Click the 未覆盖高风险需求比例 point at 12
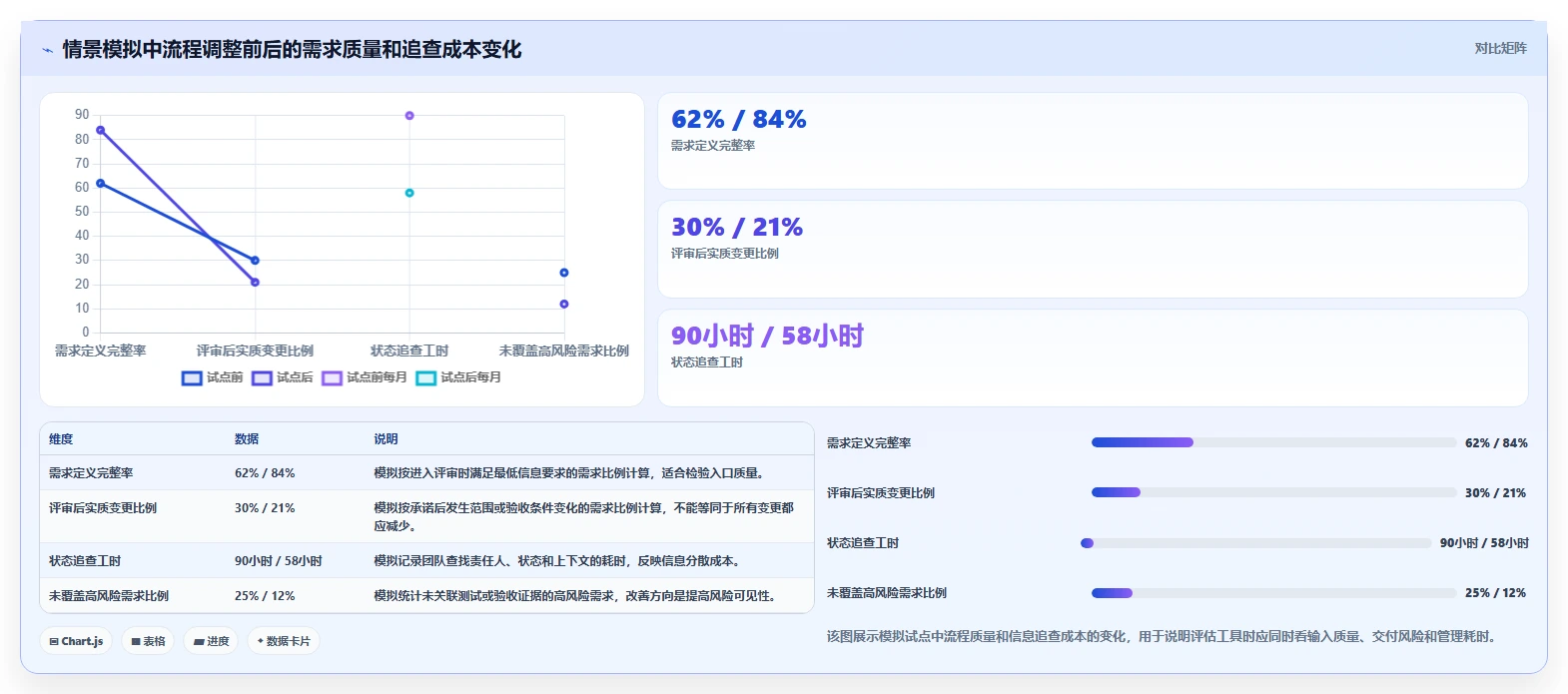The width and height of the screenshot is (1568, 694). (564, 304)
